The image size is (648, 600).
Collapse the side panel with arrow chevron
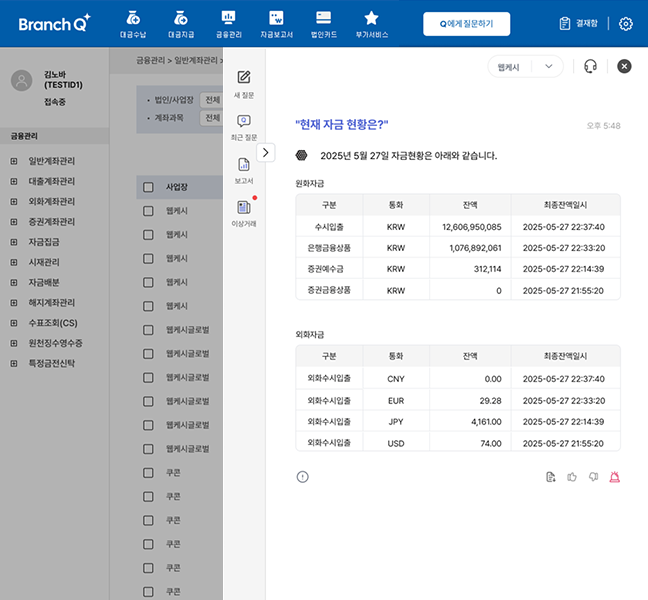point(266,153)
